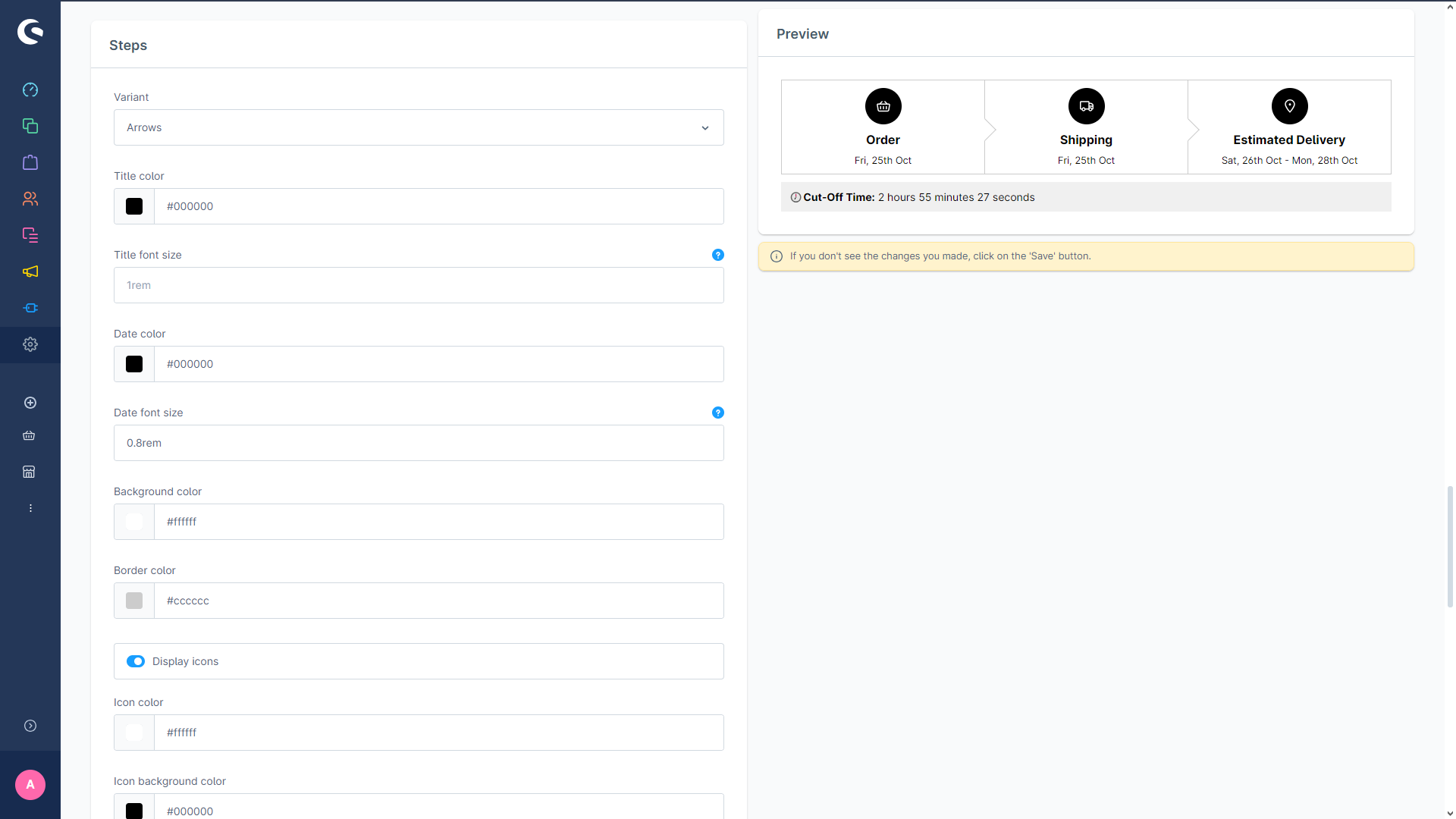
Task: Click the Title color black swatch
Action: [x=134, y=206]
